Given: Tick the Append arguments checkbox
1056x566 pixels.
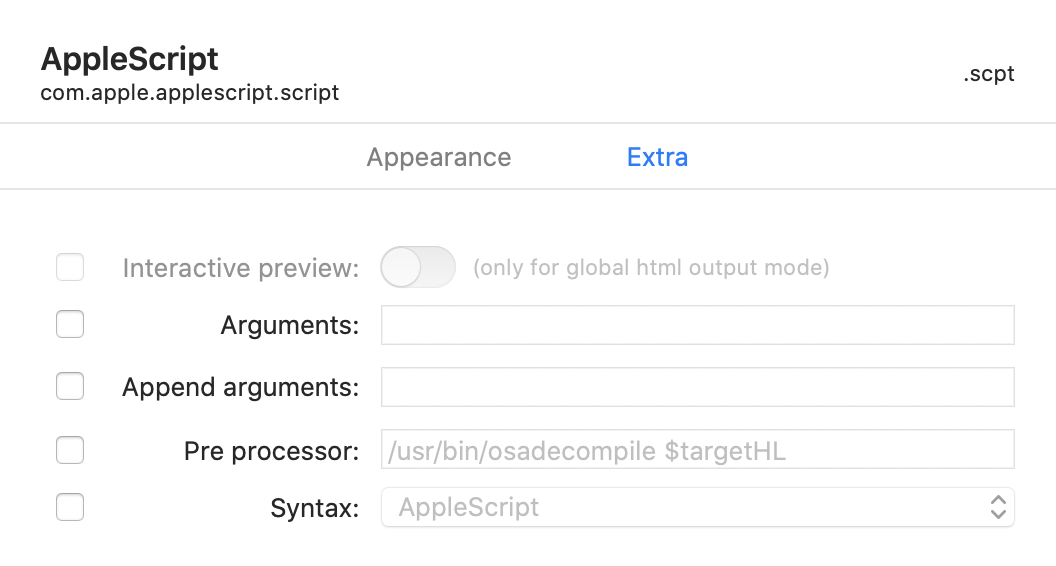Looking at the screenshot, I should [70, 387].
